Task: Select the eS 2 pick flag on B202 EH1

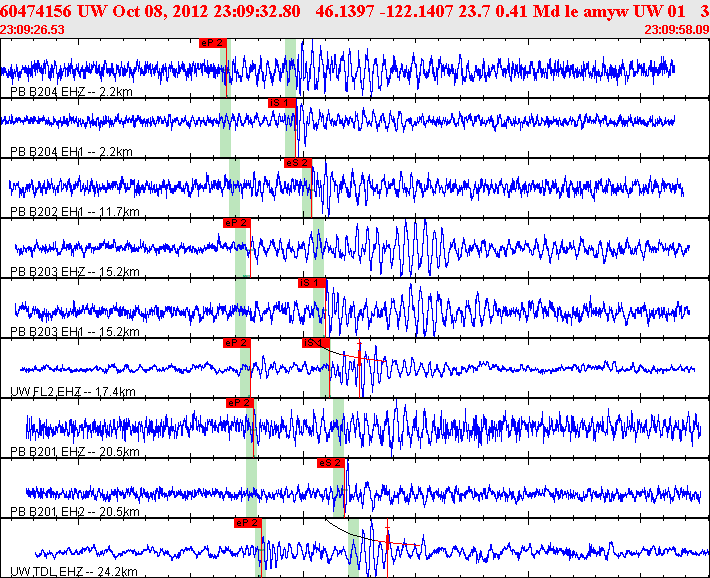Action: (298, 163)
